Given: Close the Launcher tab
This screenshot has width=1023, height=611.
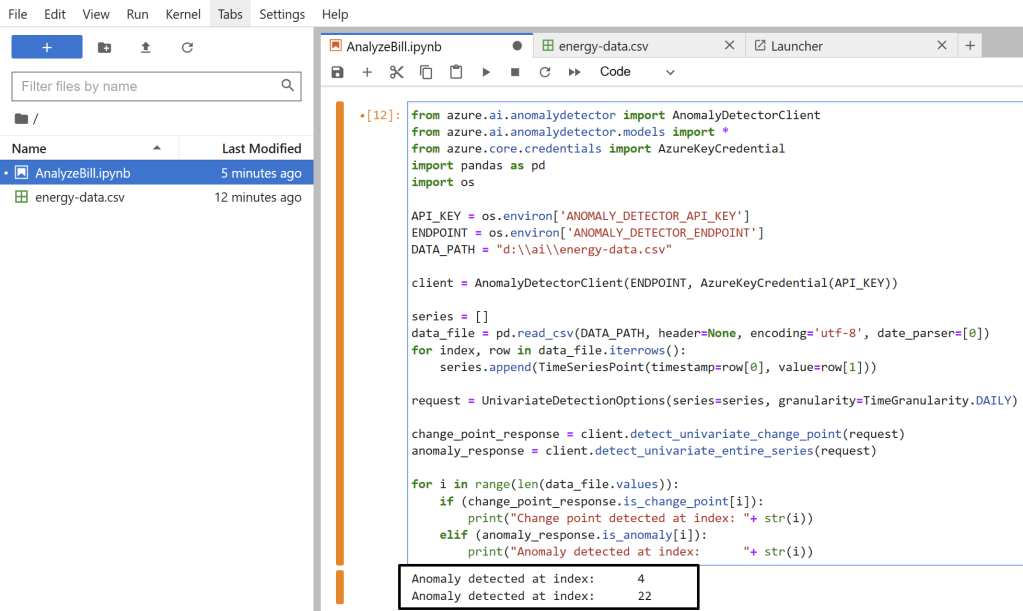Looking at the screenshot, I should point(941,46).
